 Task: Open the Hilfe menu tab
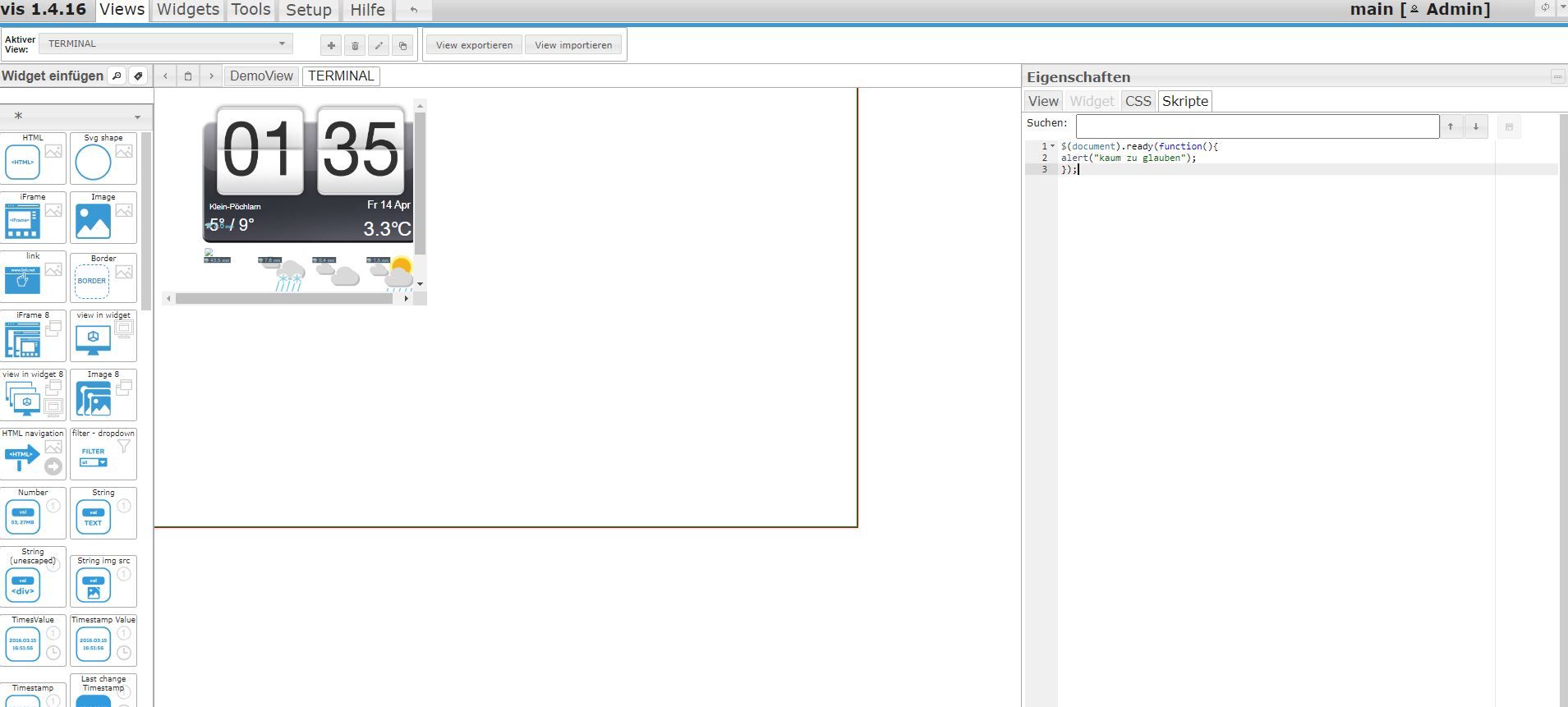point(367,10)
